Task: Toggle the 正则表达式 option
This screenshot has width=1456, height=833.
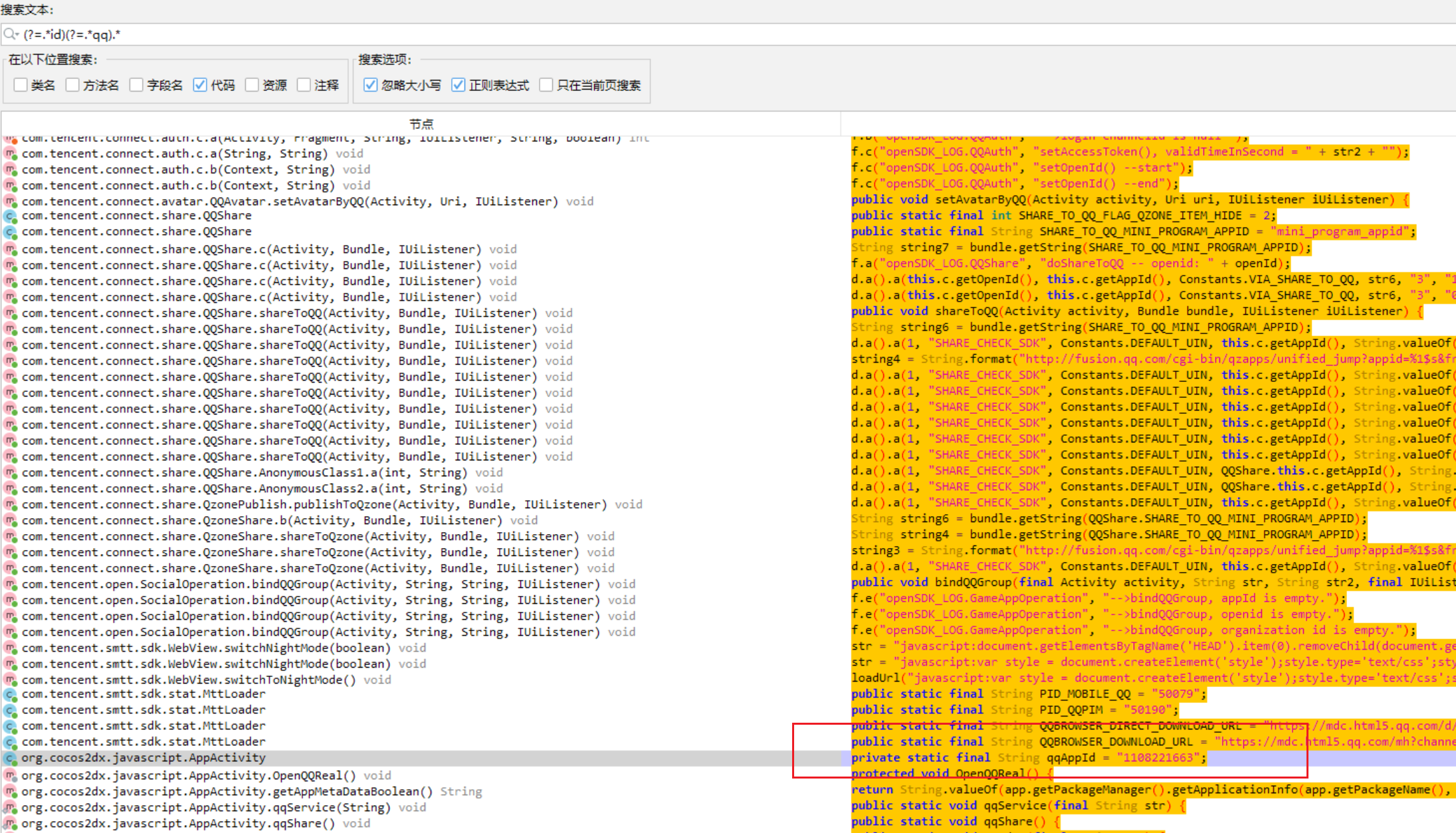Action: pos(458,85)
